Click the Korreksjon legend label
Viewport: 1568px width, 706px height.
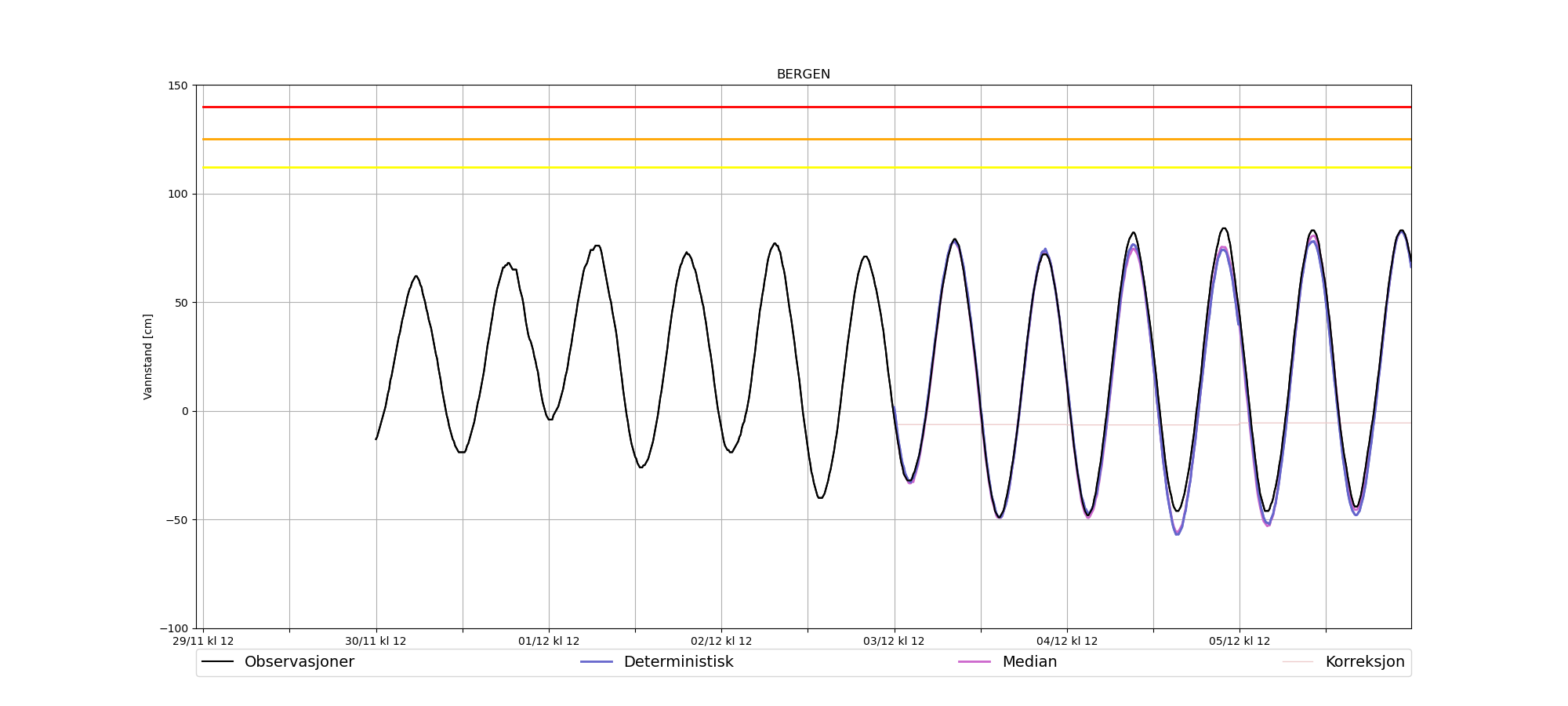click(x=1364, y=662)
